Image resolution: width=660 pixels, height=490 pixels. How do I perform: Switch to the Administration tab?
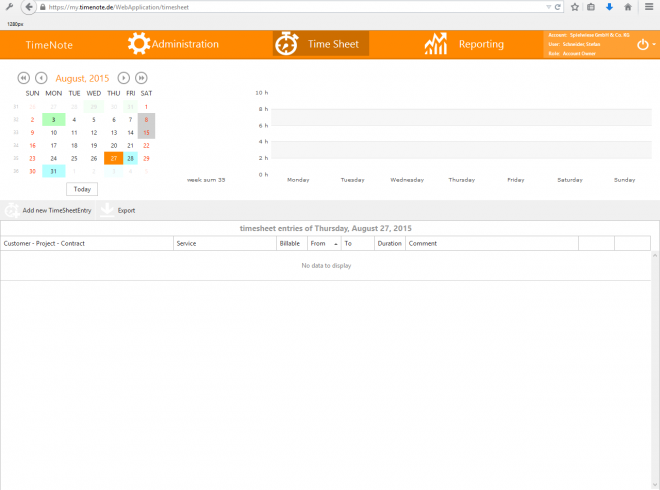click(x=185, y=44)
